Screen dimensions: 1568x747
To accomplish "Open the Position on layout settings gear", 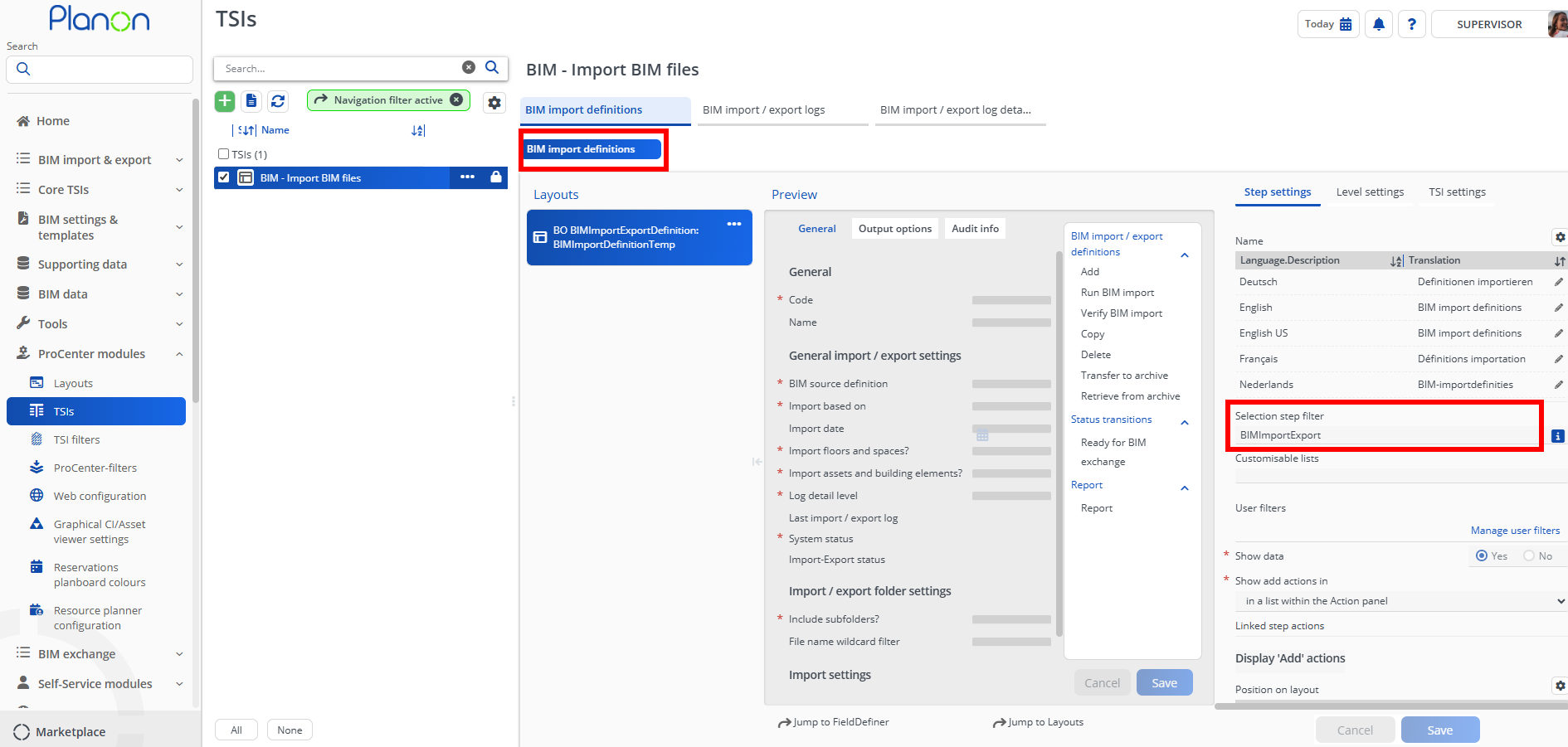I will 1560,686.
